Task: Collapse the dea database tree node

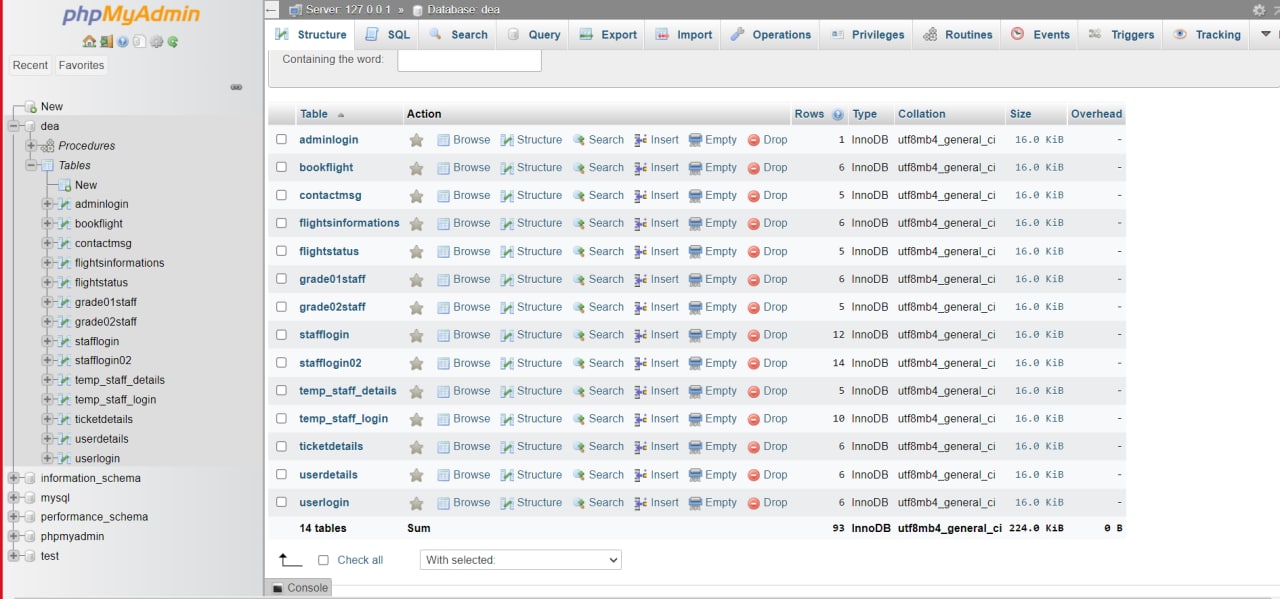Action: pos(14,126)
